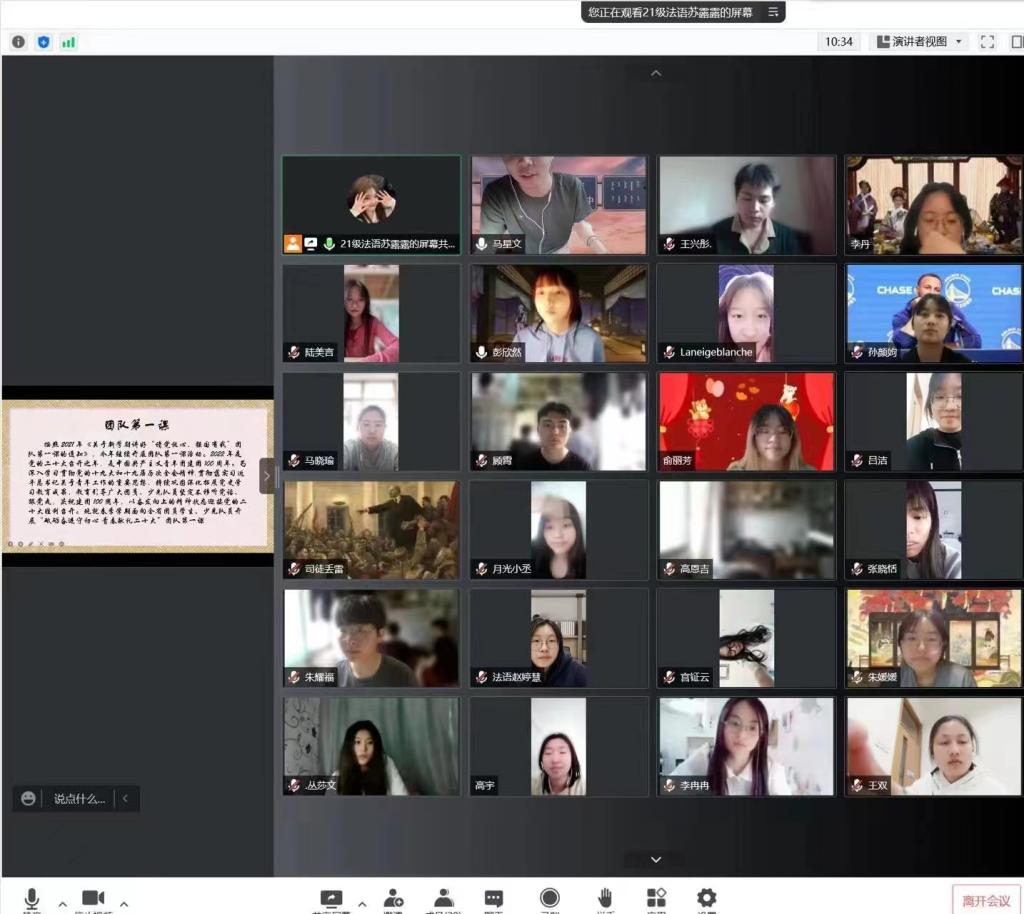Toggle the microphone mute button
The width and height of the screenshot is (1024, 914).
click(x=32, y=898)
